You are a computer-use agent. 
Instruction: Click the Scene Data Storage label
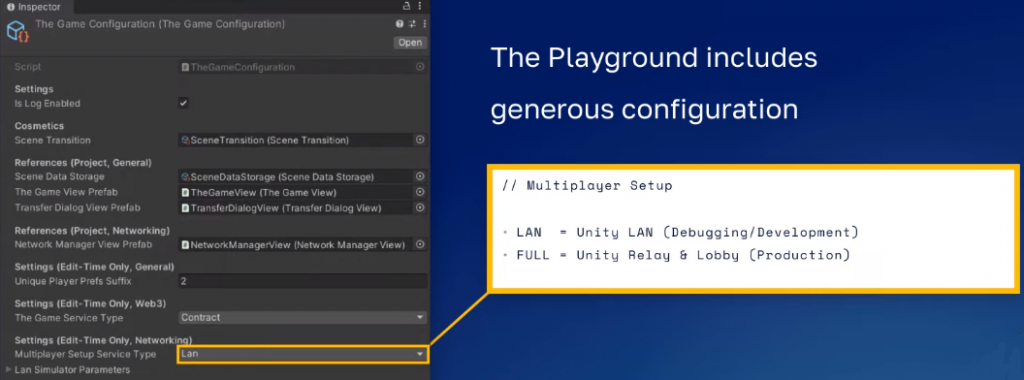tap(59, 176)
